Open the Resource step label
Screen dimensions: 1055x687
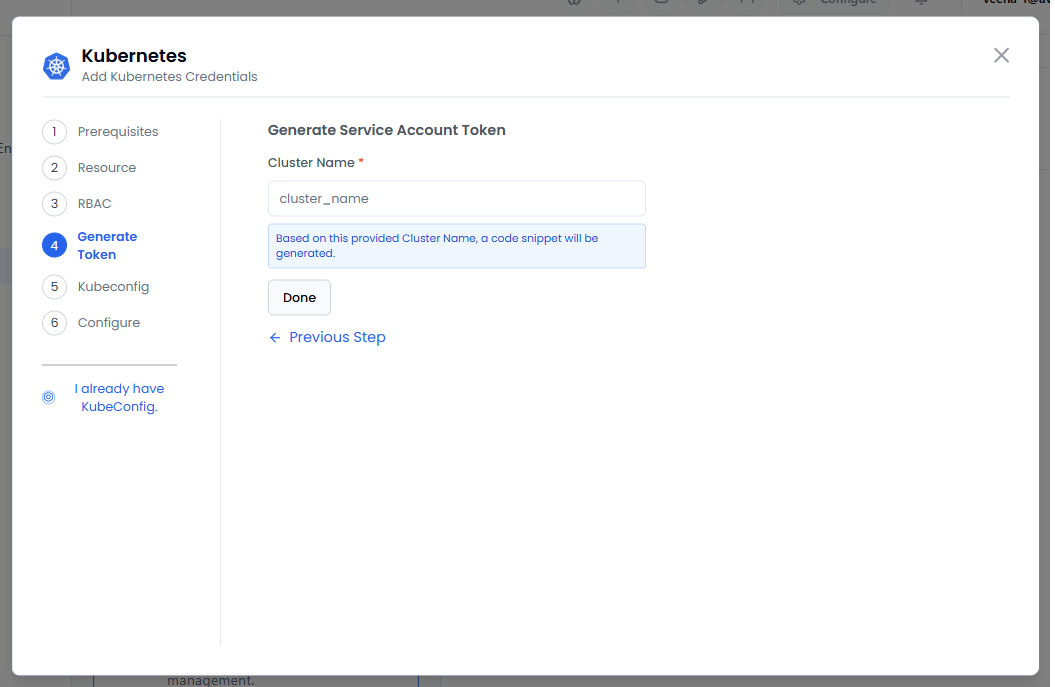(x=107, y=168)
